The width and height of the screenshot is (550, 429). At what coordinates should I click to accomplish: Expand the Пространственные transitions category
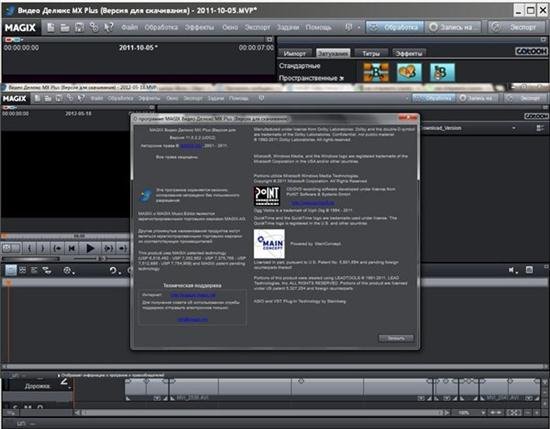tap(311, 78)
